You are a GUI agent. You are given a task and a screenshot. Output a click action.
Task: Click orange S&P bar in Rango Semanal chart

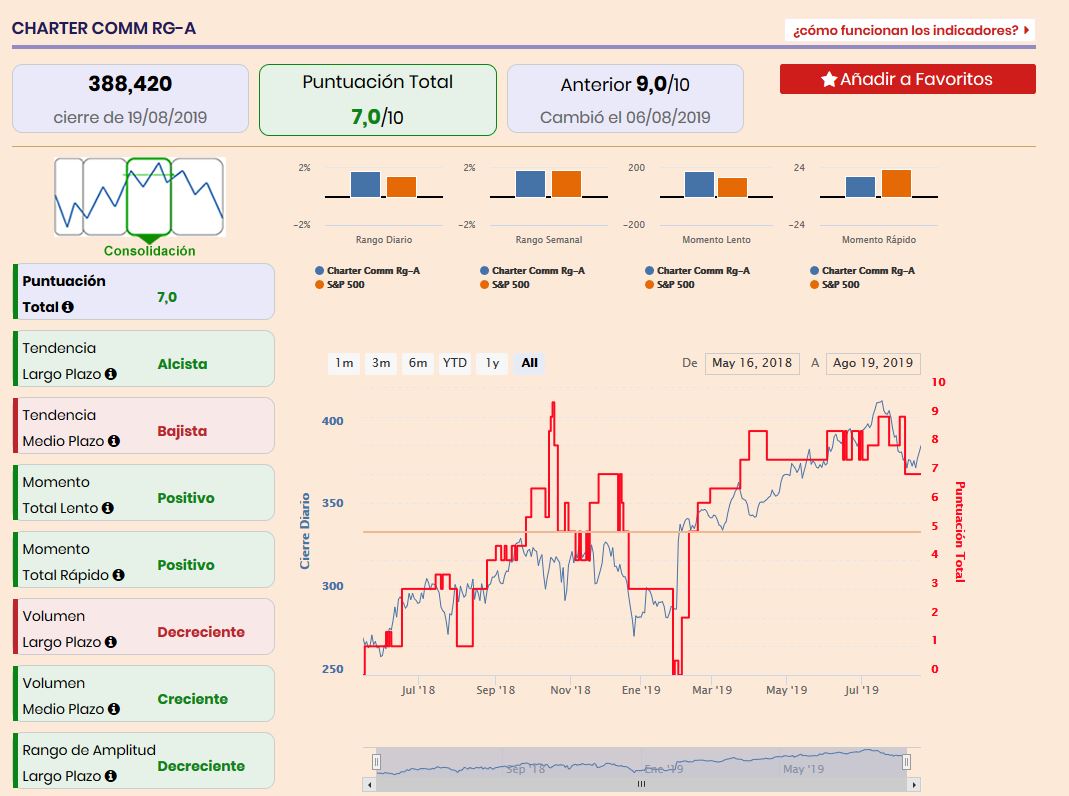coord(567,185)
